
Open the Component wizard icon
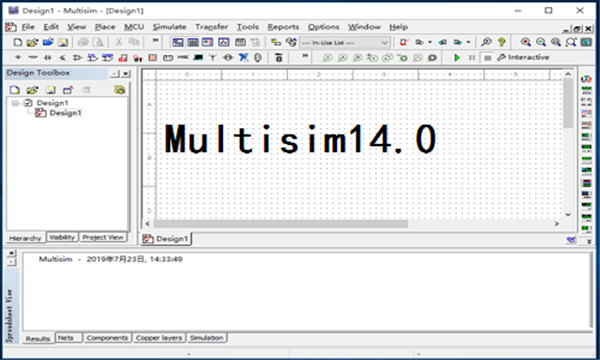tap(276, 42)
